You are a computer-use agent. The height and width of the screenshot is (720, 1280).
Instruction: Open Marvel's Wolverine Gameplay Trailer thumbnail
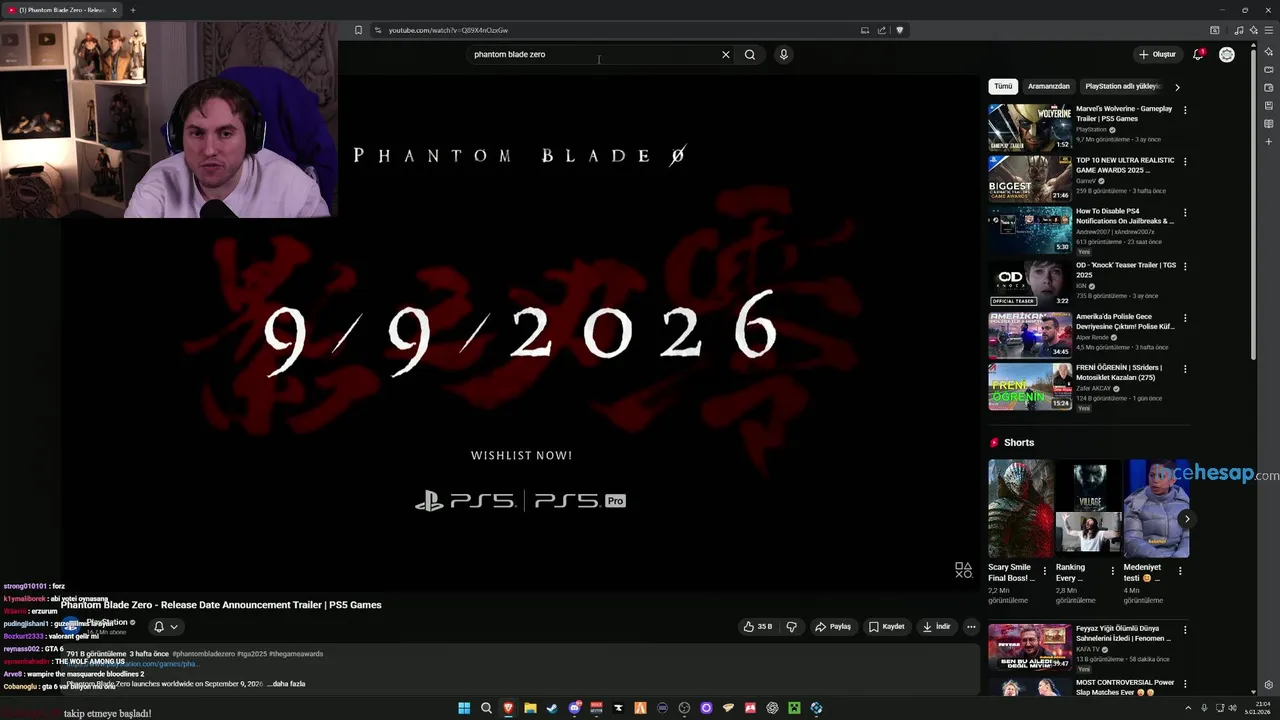[x=1030, y=127]
